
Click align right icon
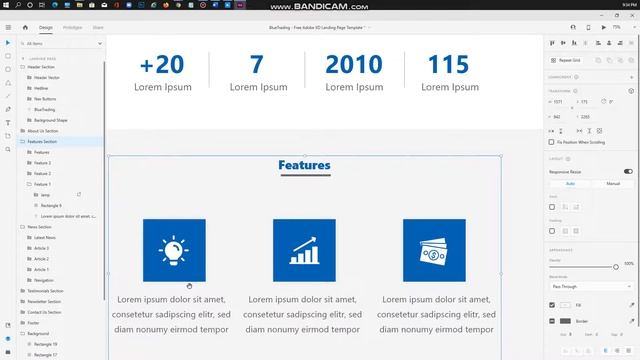point(620,43)
